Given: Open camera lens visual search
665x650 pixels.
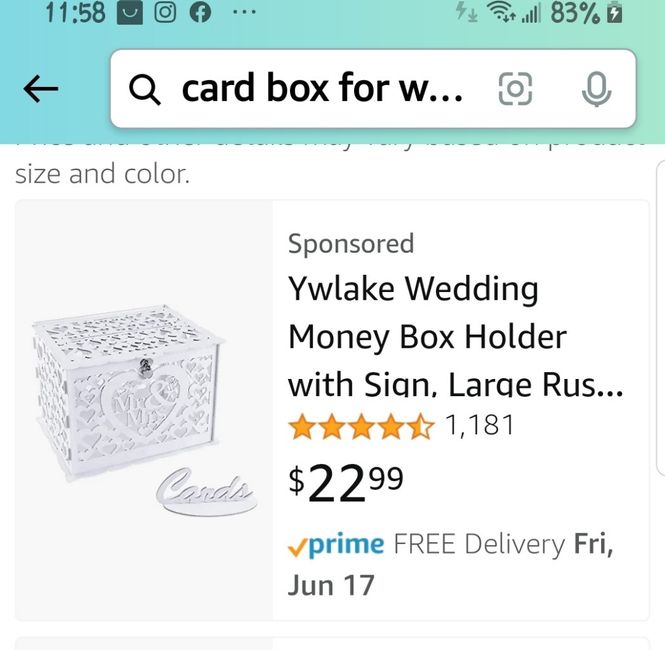Looking at the screenshot, I should [x=515, y=90].
